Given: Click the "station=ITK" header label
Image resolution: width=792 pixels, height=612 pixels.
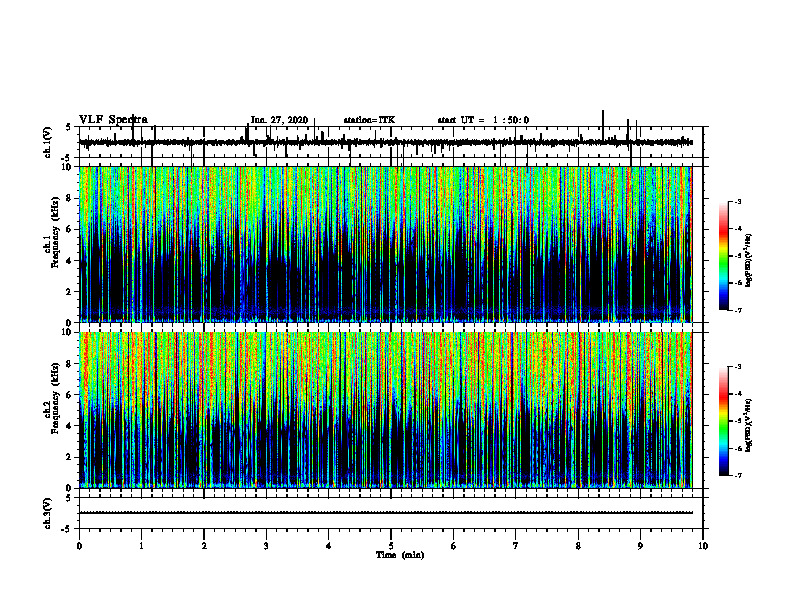Looking at the screenshot, I should [369, 120].
